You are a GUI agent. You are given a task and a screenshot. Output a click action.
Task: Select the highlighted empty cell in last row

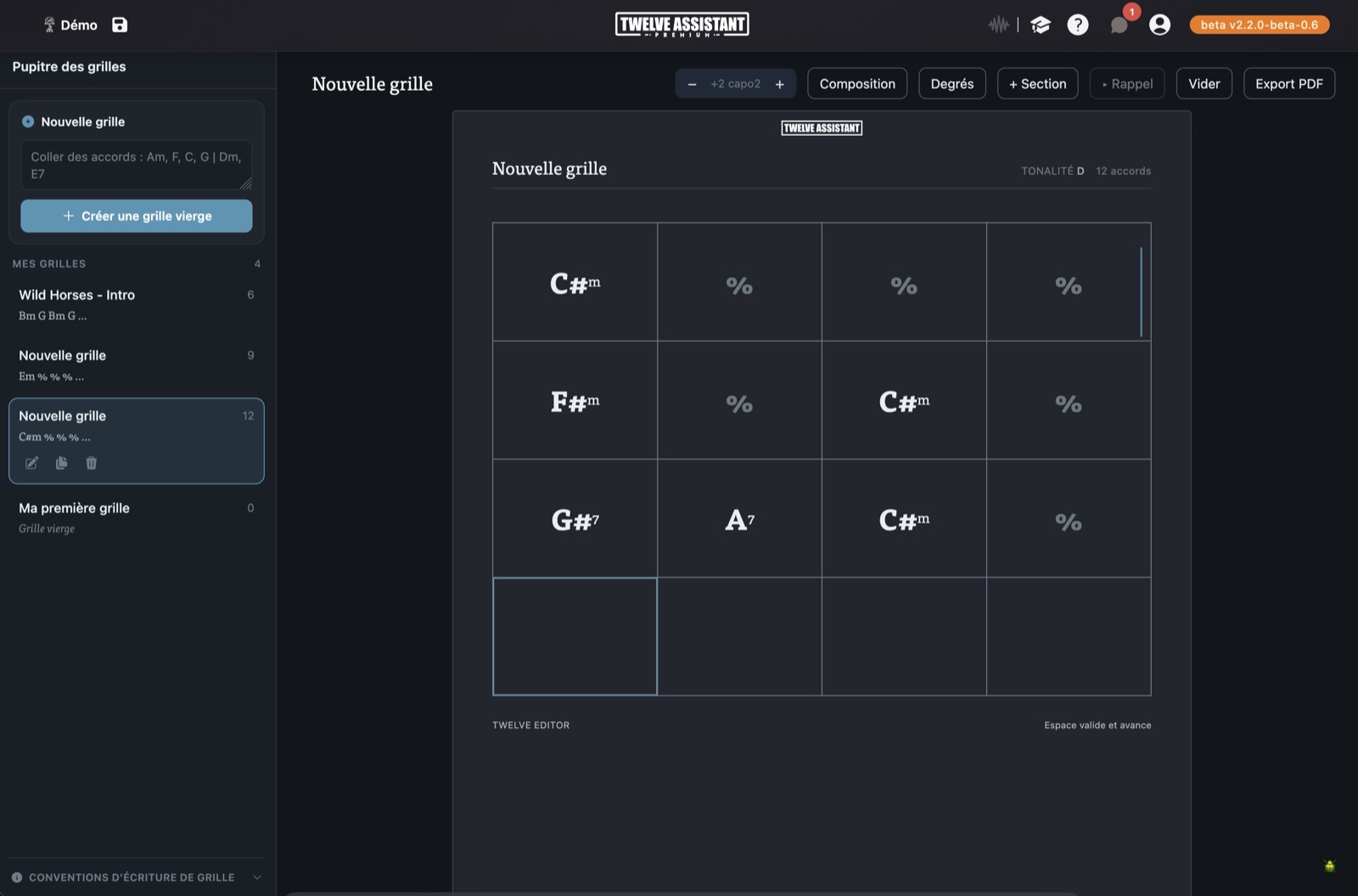(x=575, y=636)
